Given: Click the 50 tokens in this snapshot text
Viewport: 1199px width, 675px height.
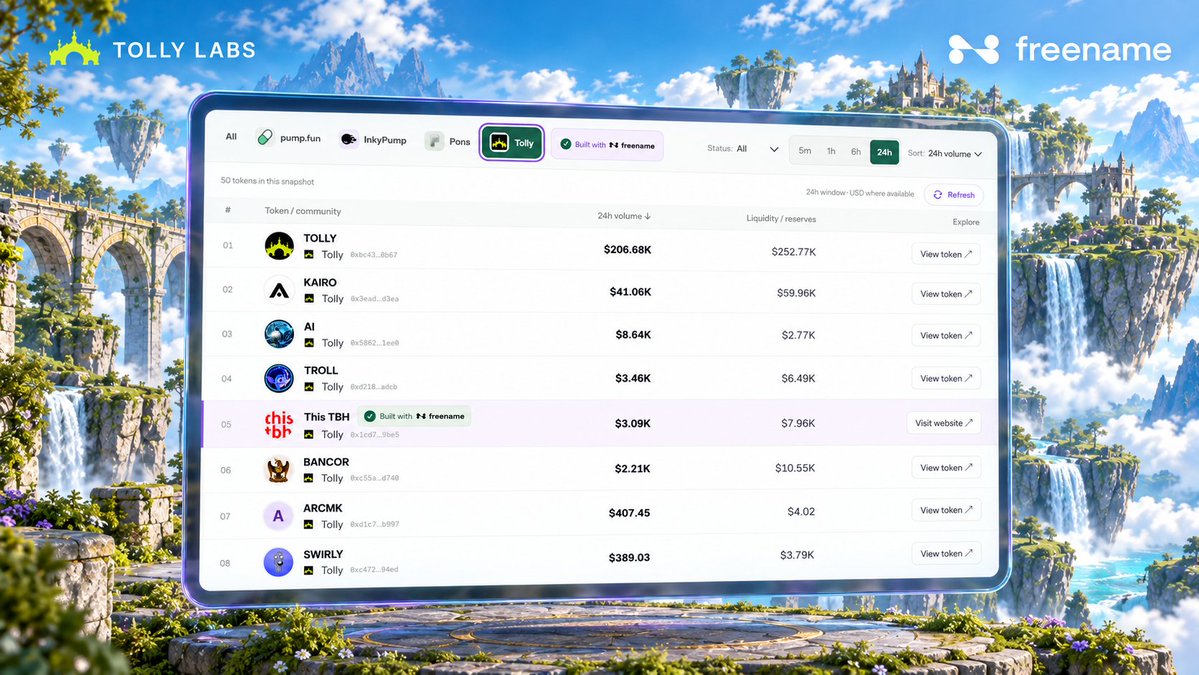Looking at the screenshot, I should pos(267,181).
